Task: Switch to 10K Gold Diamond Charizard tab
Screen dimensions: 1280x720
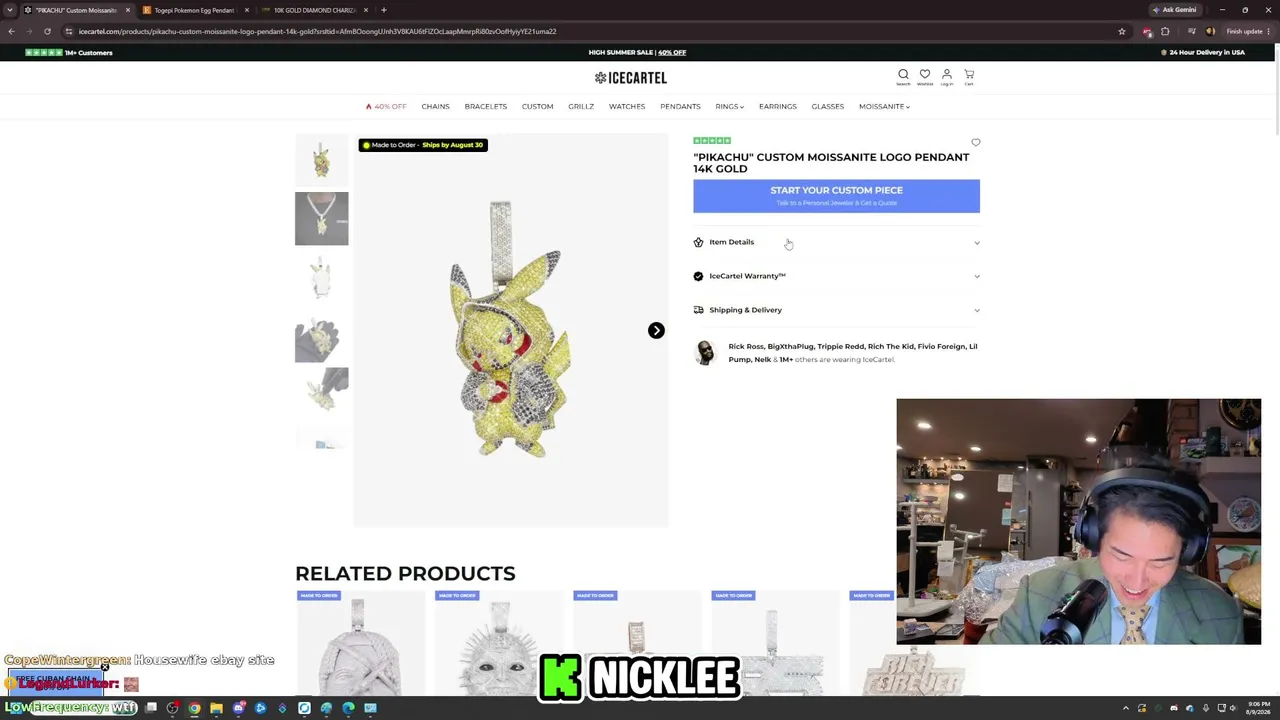Action: [x=314, y=10]
